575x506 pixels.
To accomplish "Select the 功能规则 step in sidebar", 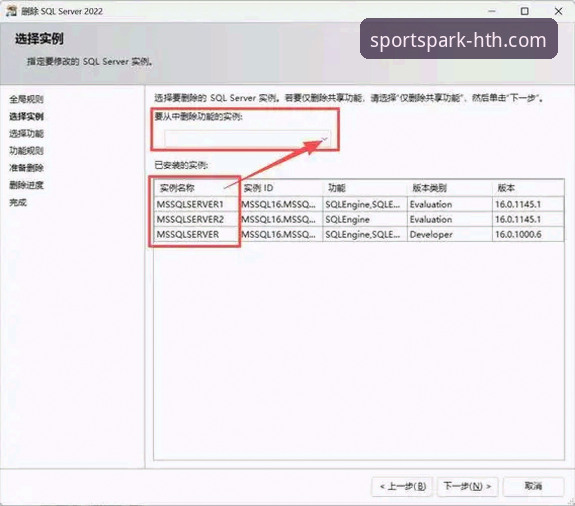I will [26, 151].
